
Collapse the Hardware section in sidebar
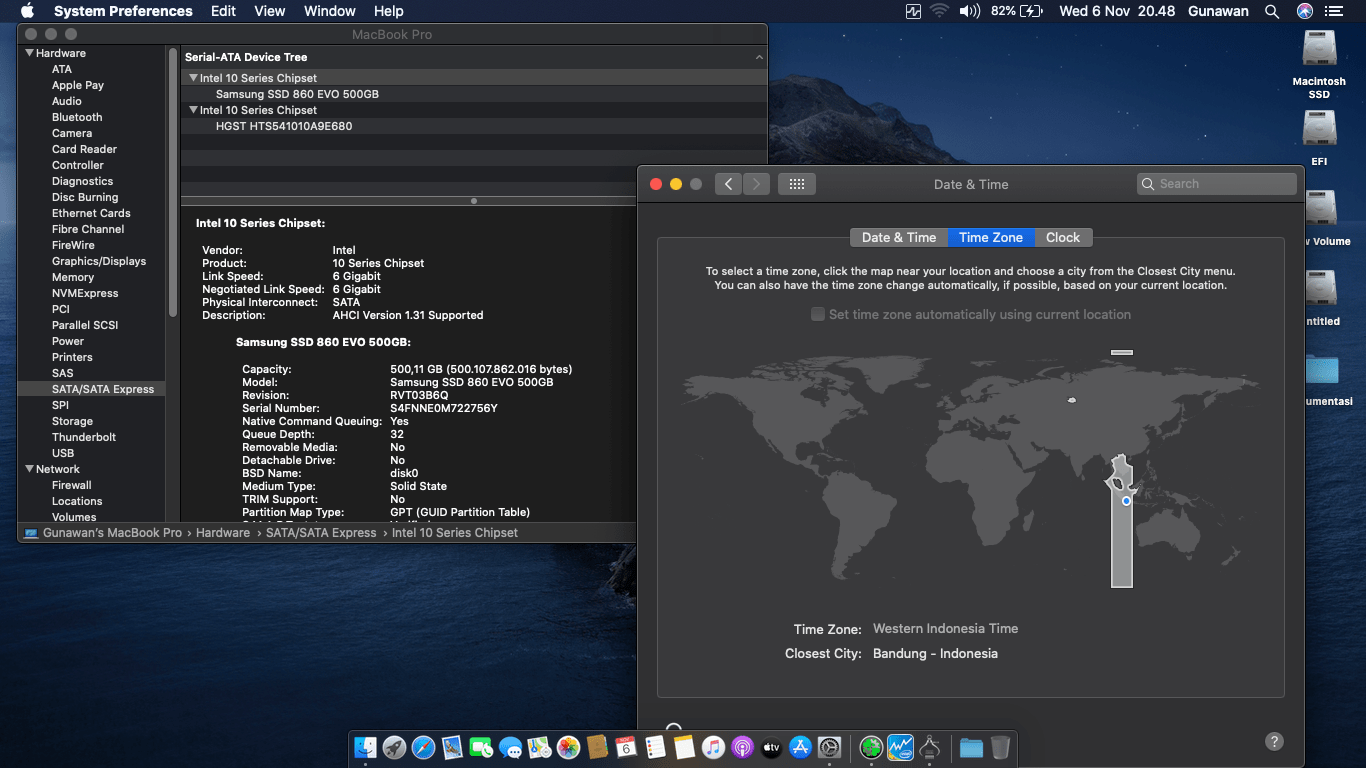(x=30, y=53)
